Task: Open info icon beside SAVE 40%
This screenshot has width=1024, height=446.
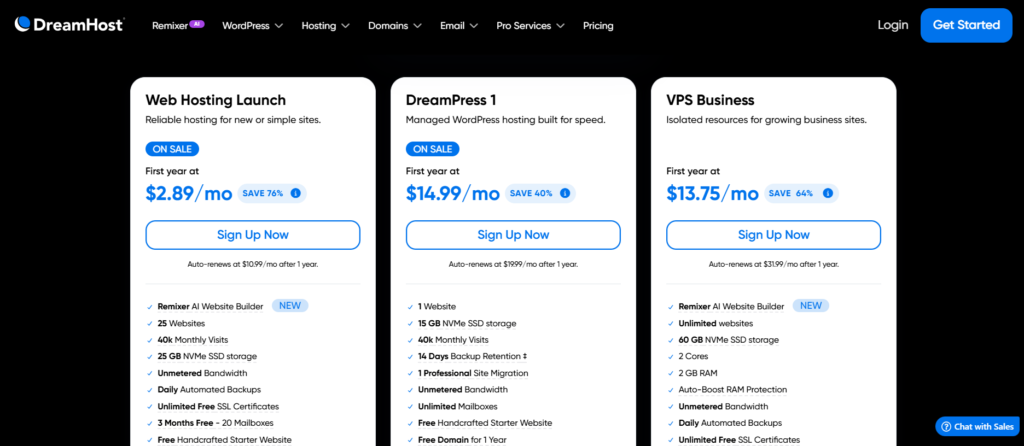Action: tap(565, 193)
